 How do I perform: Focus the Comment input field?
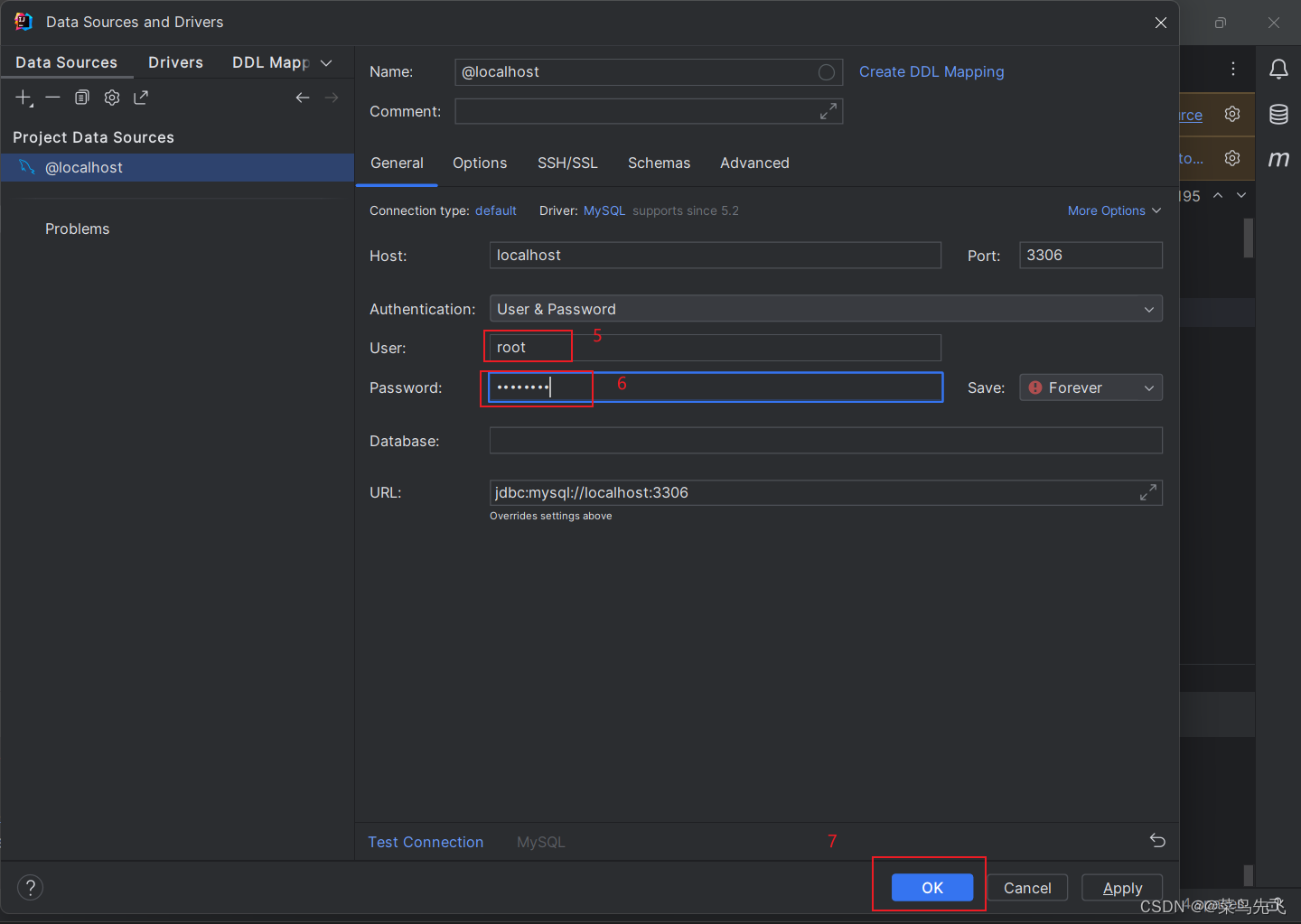click(649, 111)
